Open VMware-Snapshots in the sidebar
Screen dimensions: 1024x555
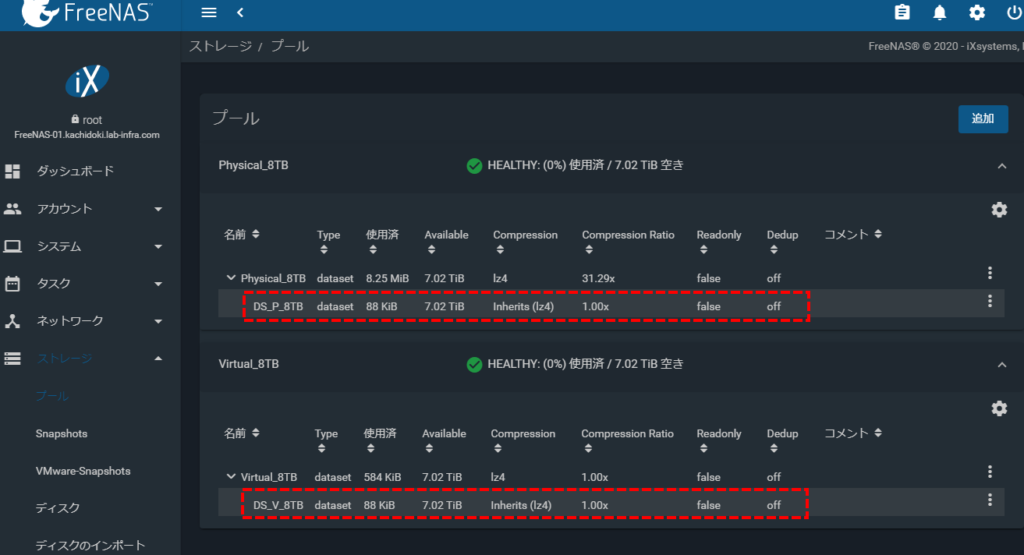tap(83, 471)
